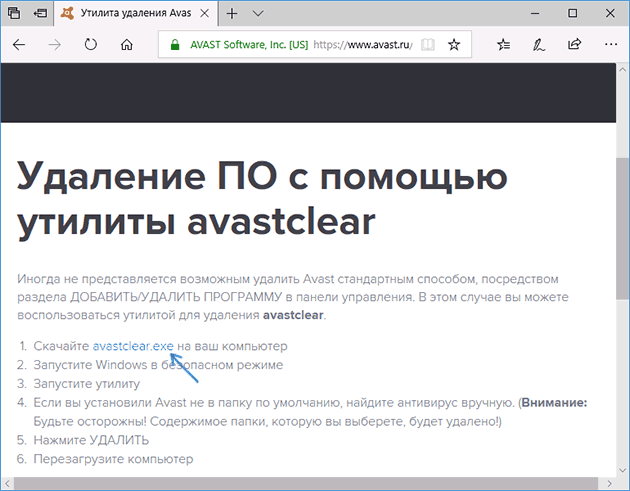
Task: Click list item "Нажмите УДАЛИТЬ"
Action: tap(91, 440)
